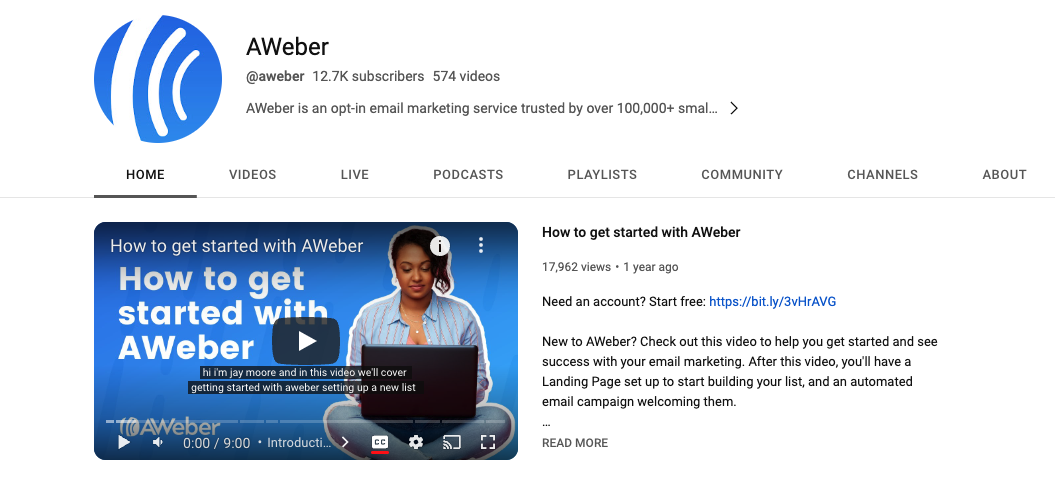Click the channel description text

tap(482, 108)
